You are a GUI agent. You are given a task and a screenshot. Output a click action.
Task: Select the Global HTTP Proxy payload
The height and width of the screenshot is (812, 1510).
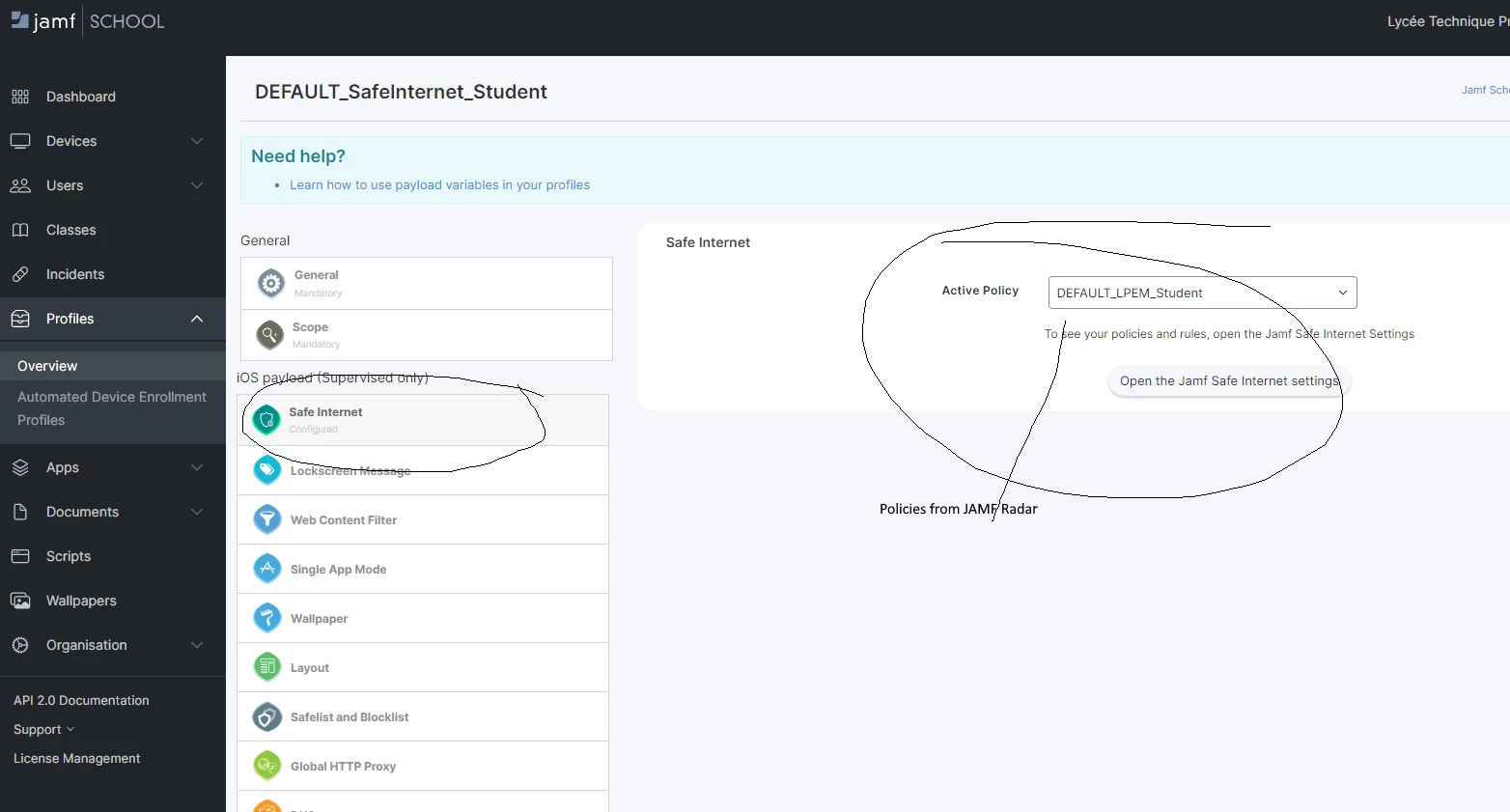(x=423, y=766)
